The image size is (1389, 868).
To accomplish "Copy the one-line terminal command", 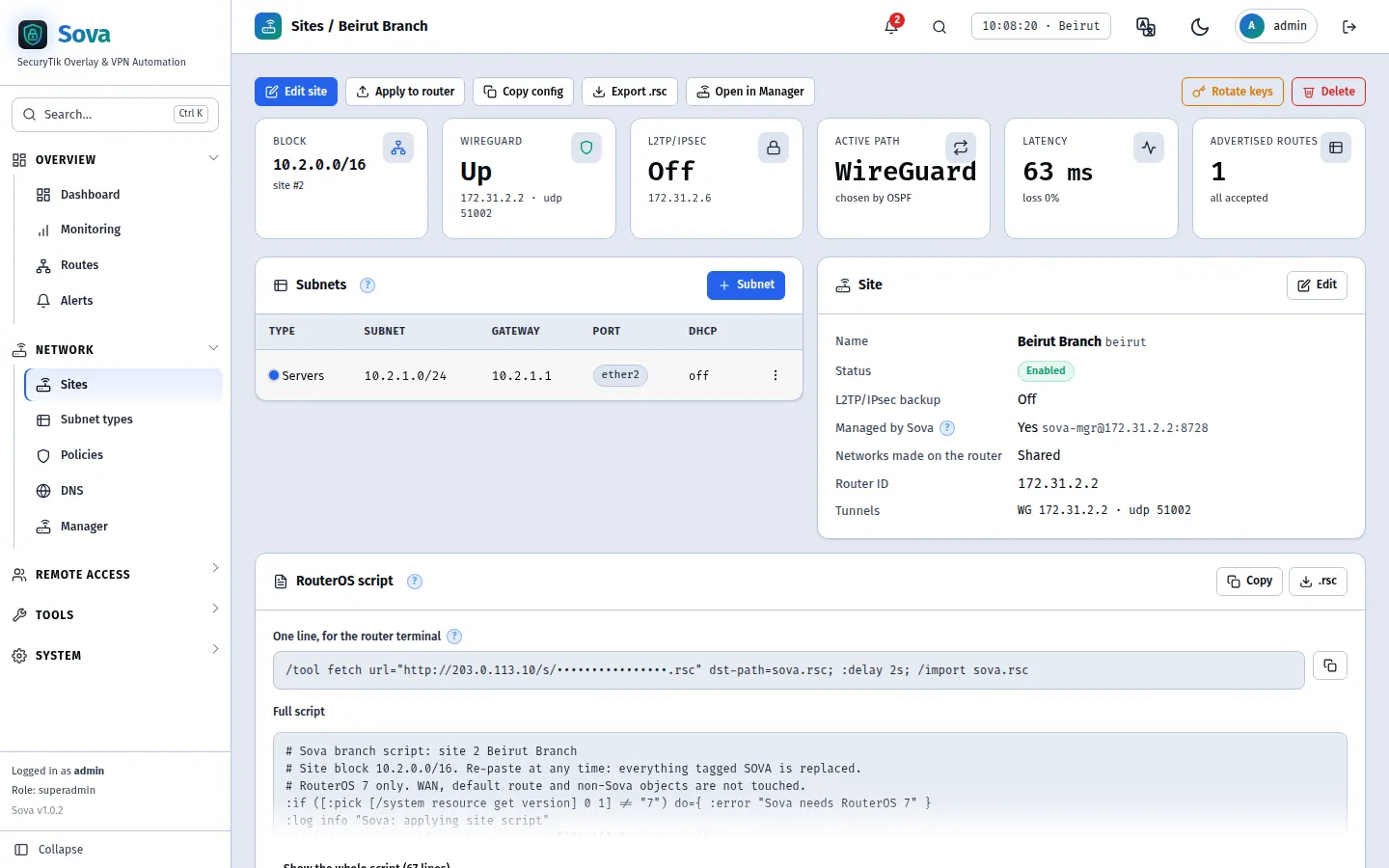I will [1330, 665].
